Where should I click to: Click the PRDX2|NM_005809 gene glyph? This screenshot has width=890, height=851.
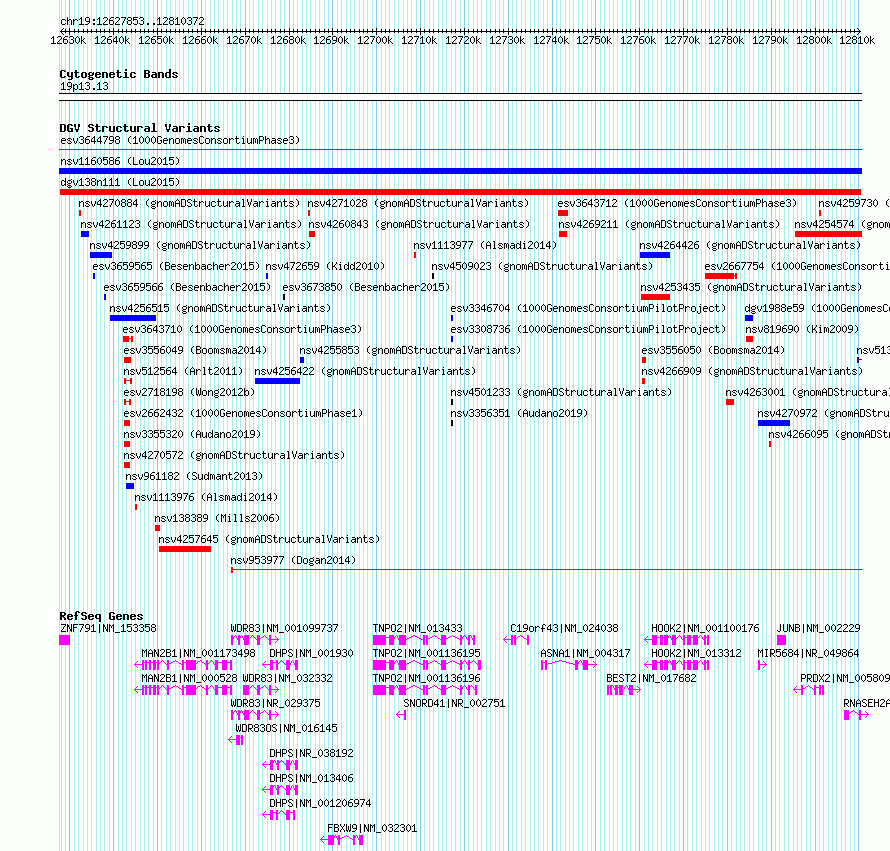(809, 690)
